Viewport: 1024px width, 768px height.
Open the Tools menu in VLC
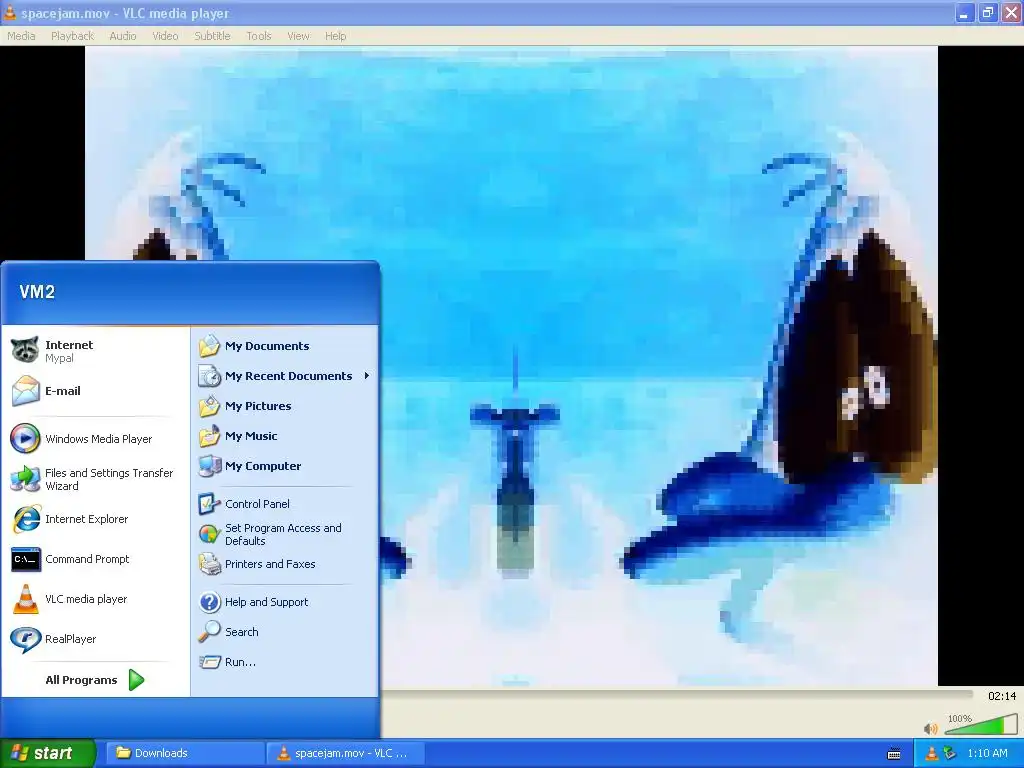[259, 36]
